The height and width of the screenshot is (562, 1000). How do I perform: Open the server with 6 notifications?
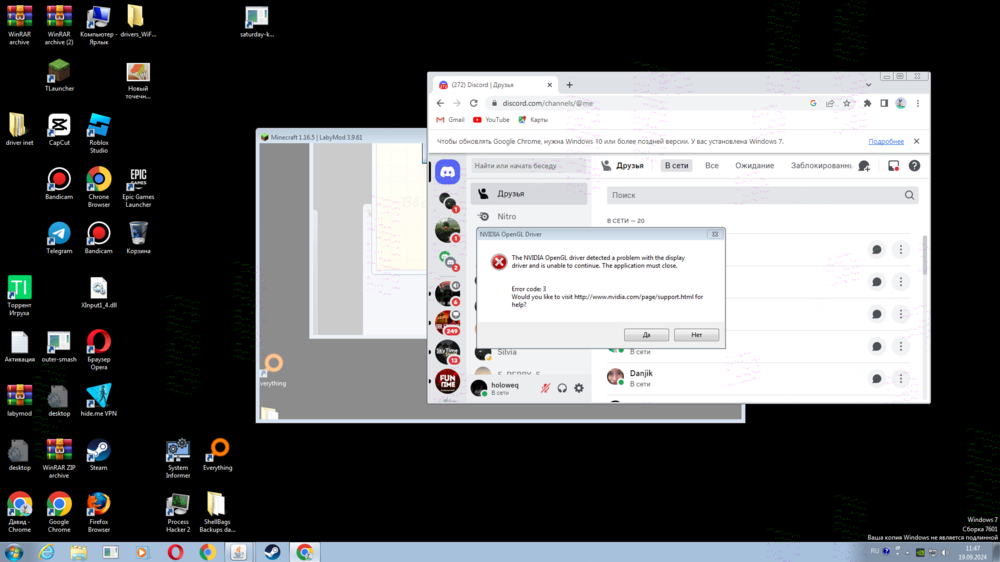click(448, 293)
